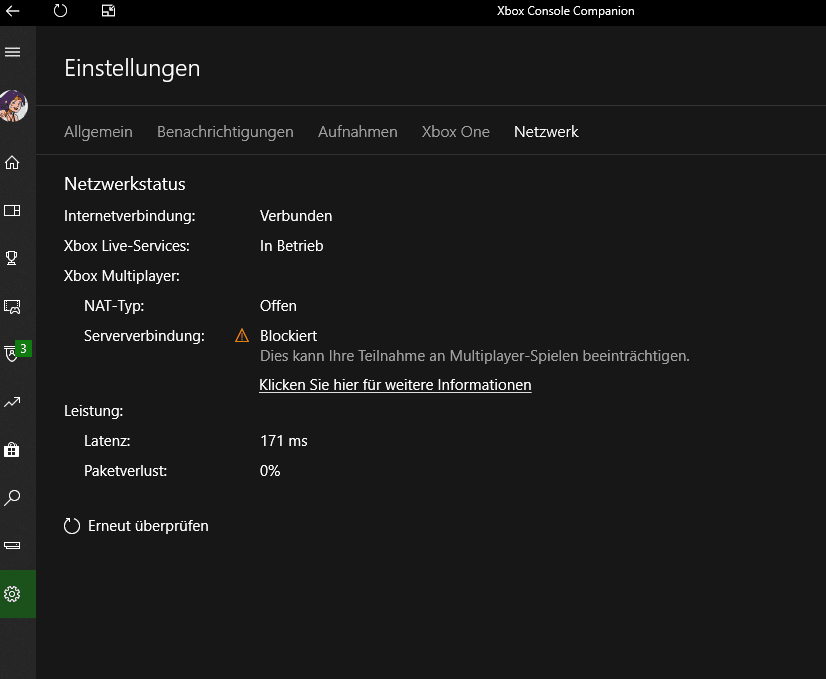Screen dimensions: 826x679
Task: Open the Connection console icon
Action: tap(12, 545)
